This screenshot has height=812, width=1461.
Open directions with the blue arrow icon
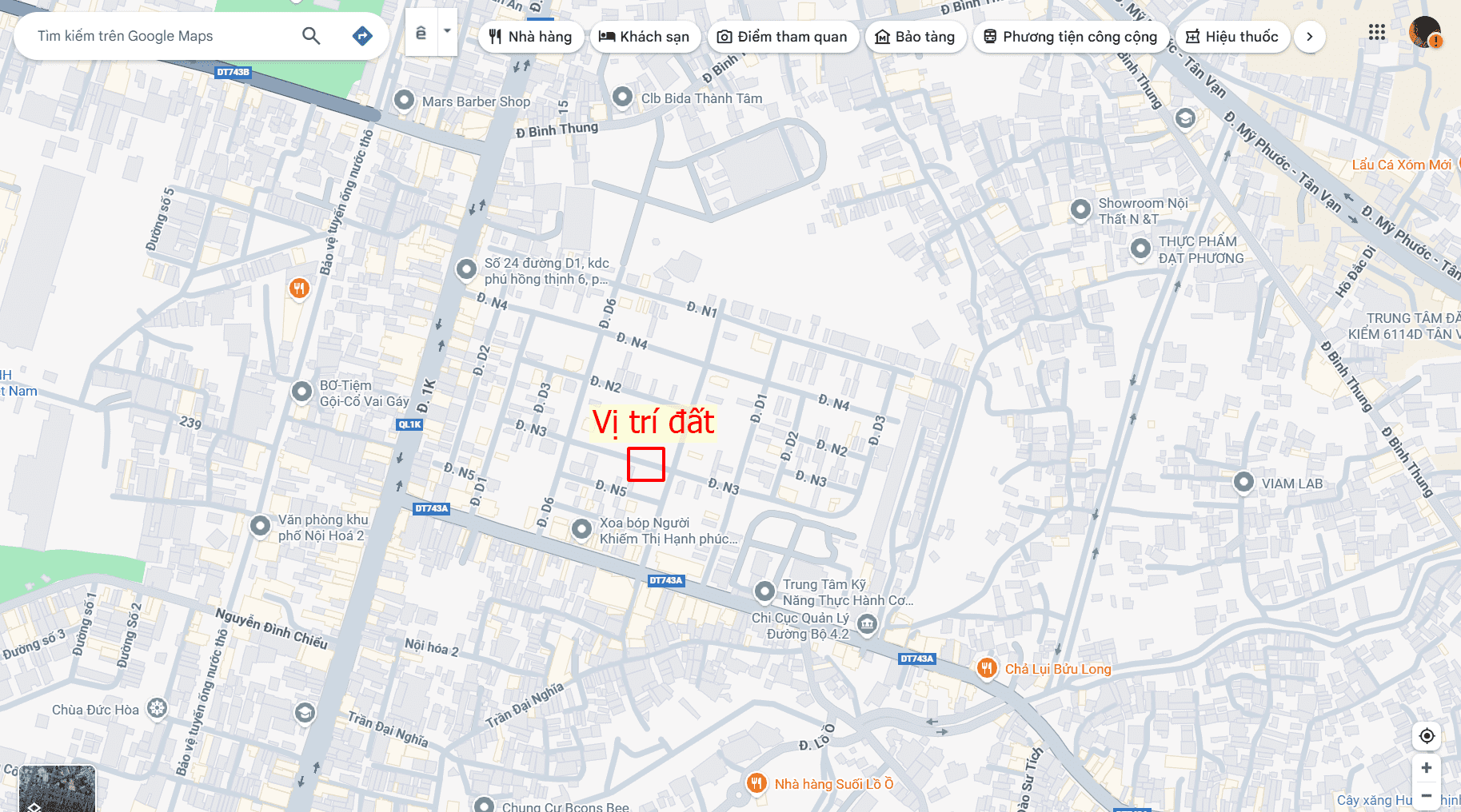[x=362, y=36]
